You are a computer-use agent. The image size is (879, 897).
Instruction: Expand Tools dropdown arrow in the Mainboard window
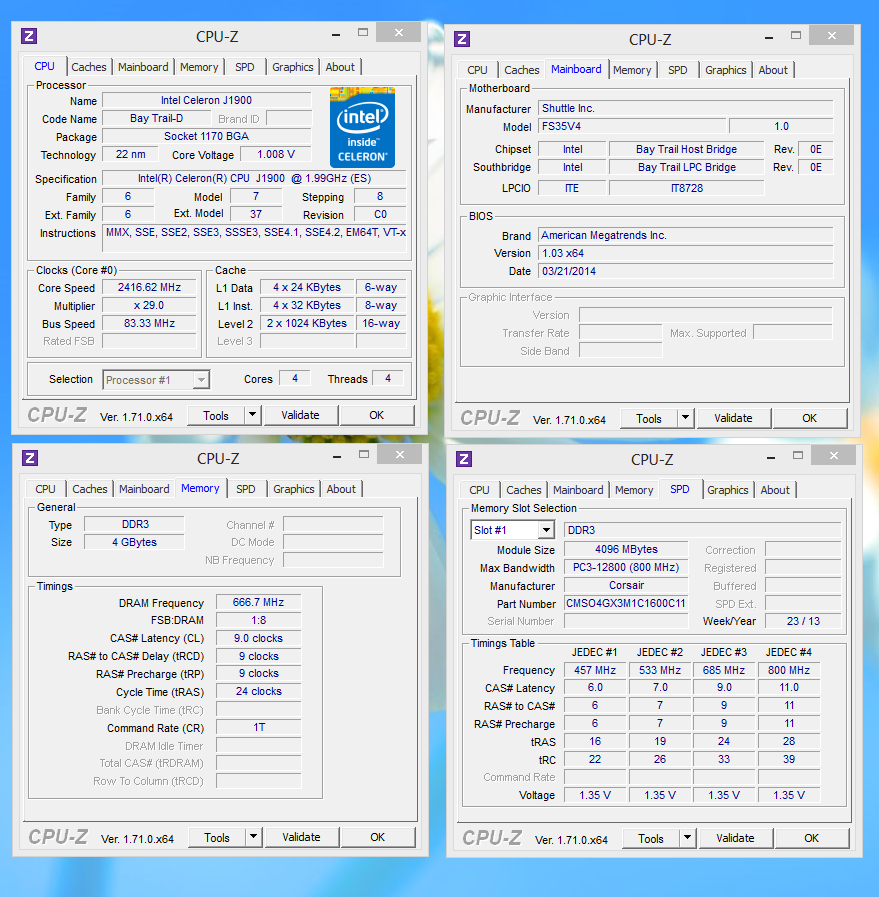(685, 418)
